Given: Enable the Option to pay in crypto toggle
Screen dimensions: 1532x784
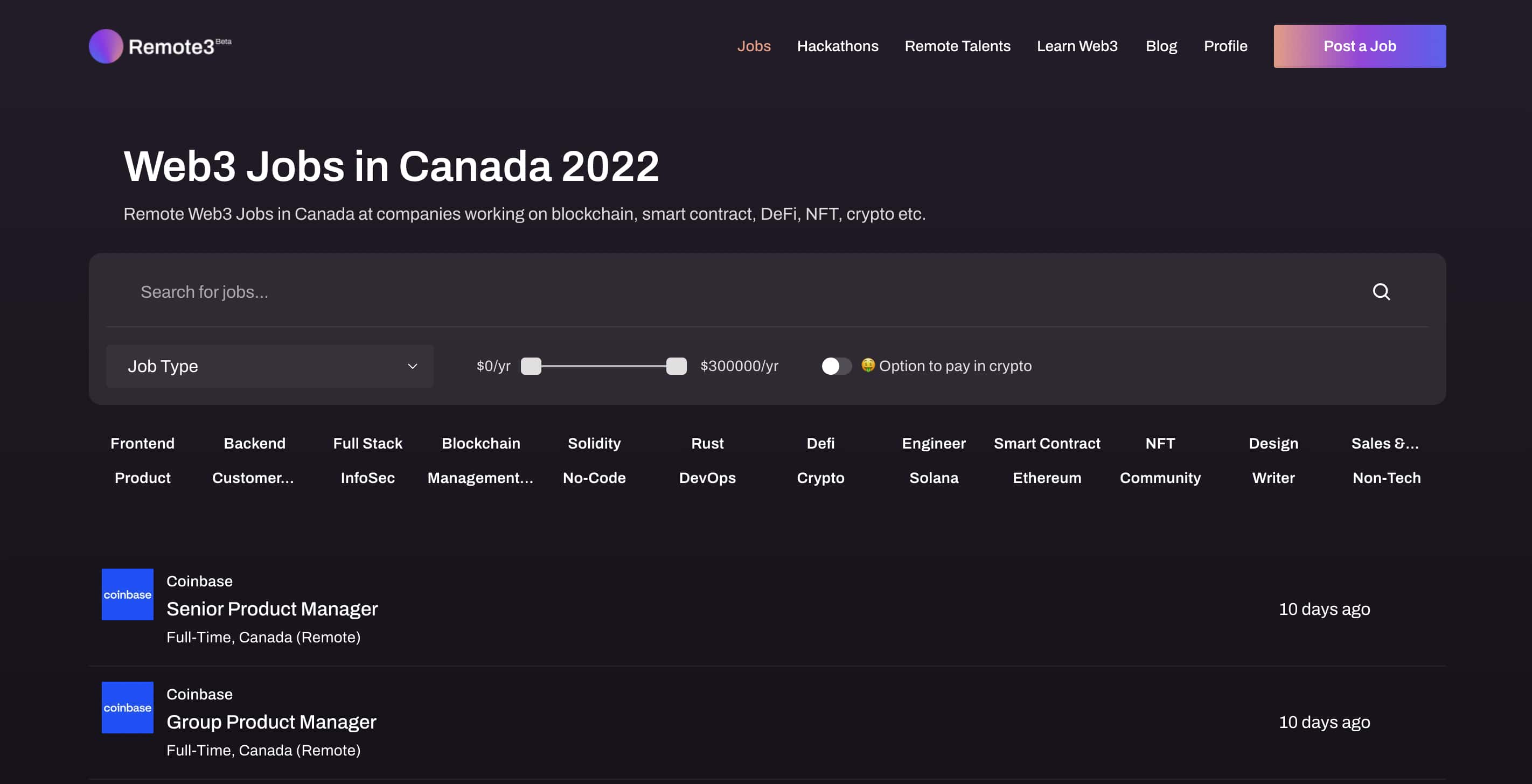Looking at the screenshot, I should pos(836,366).
